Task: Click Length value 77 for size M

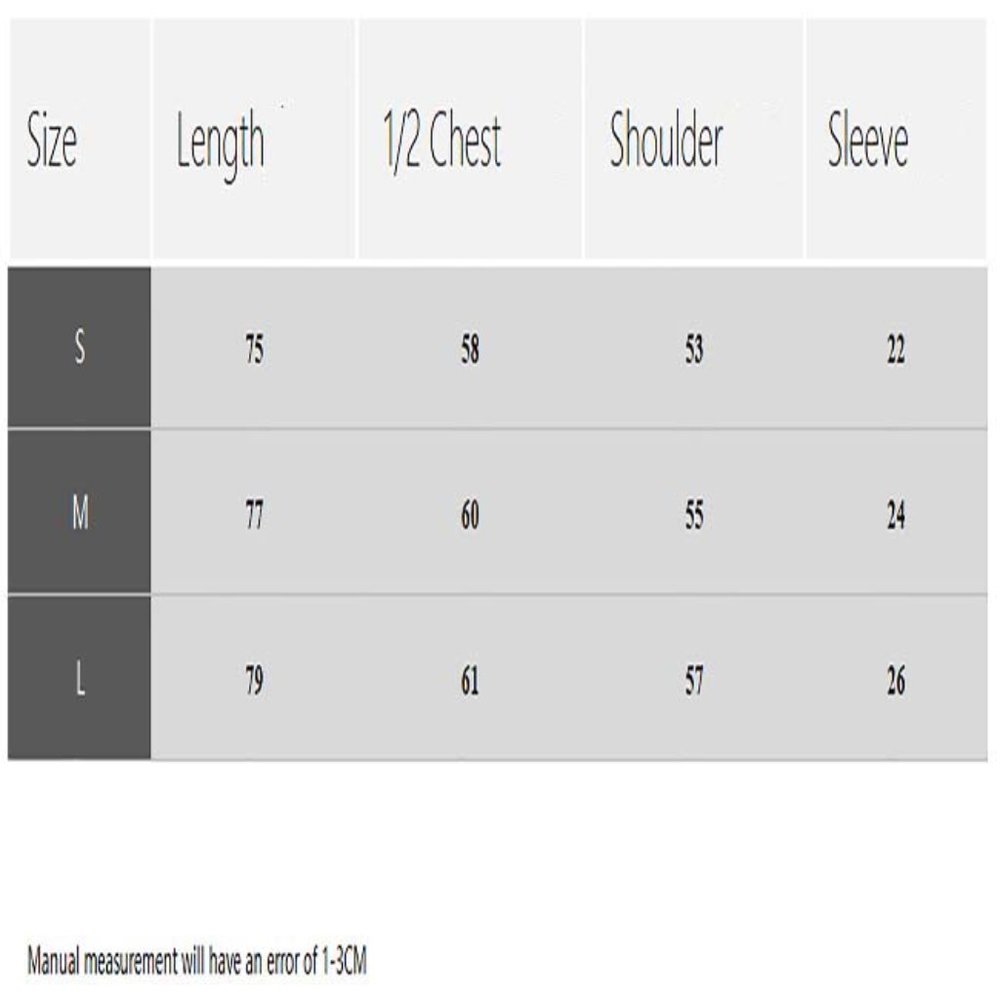Action: coord(255,517)
